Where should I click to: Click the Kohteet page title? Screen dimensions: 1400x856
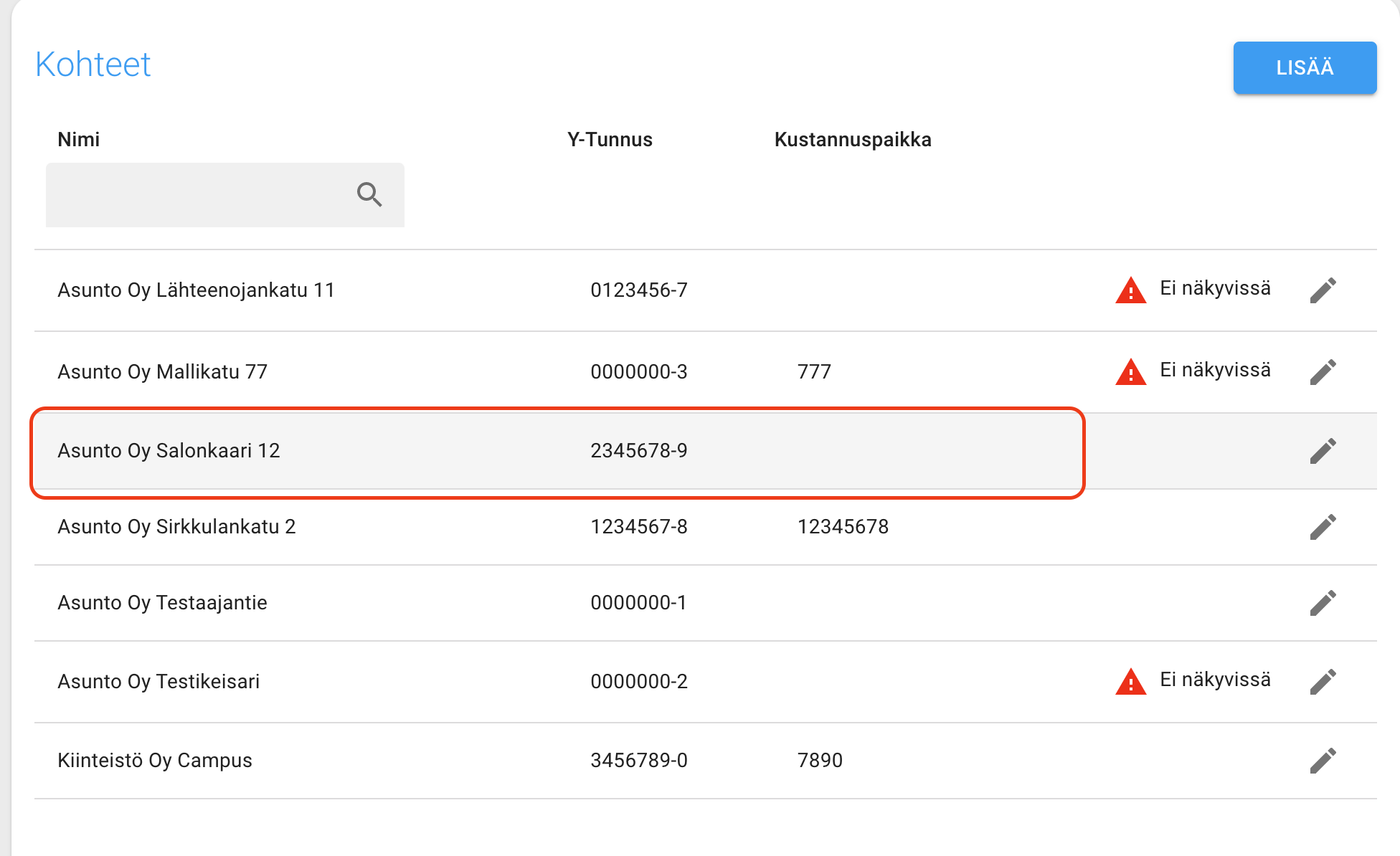[93, 65]
